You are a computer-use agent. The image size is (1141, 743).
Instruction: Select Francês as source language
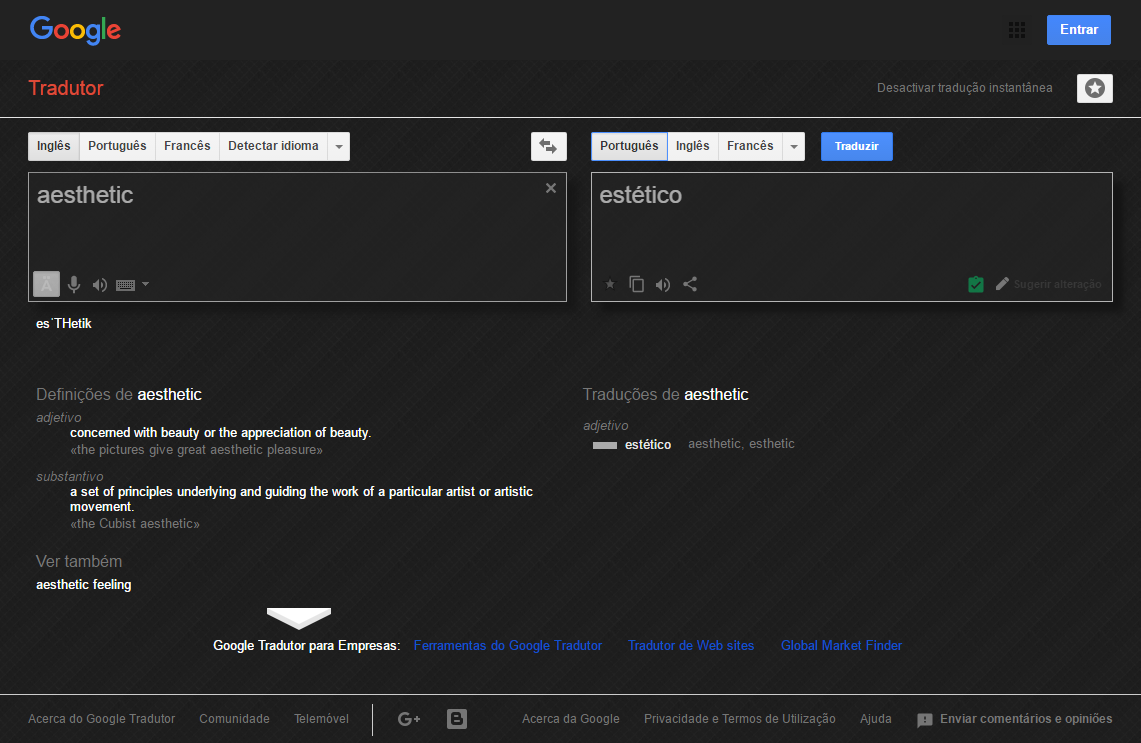pos(187,146)
